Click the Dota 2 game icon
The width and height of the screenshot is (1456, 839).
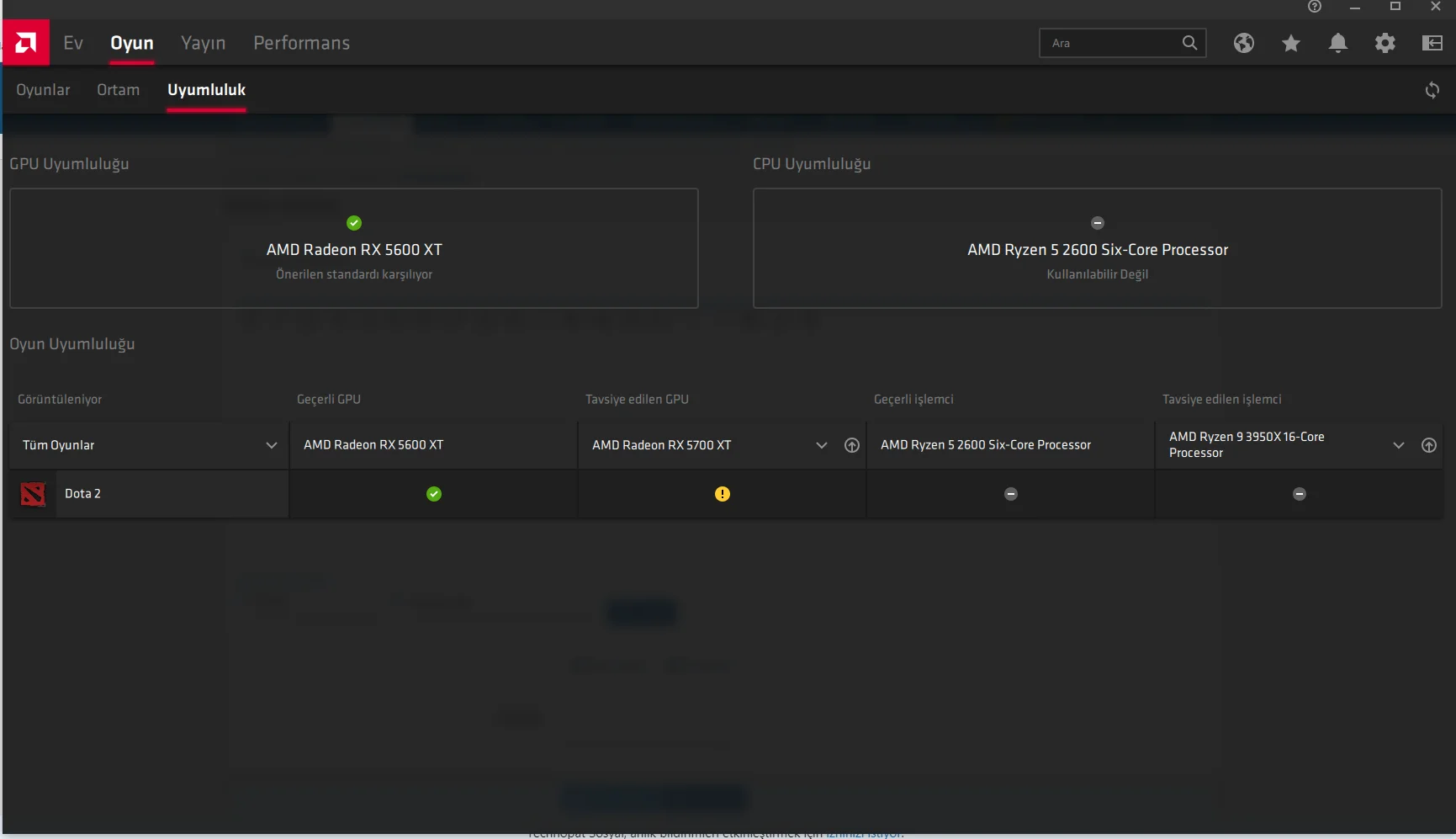tap(33, 494)
